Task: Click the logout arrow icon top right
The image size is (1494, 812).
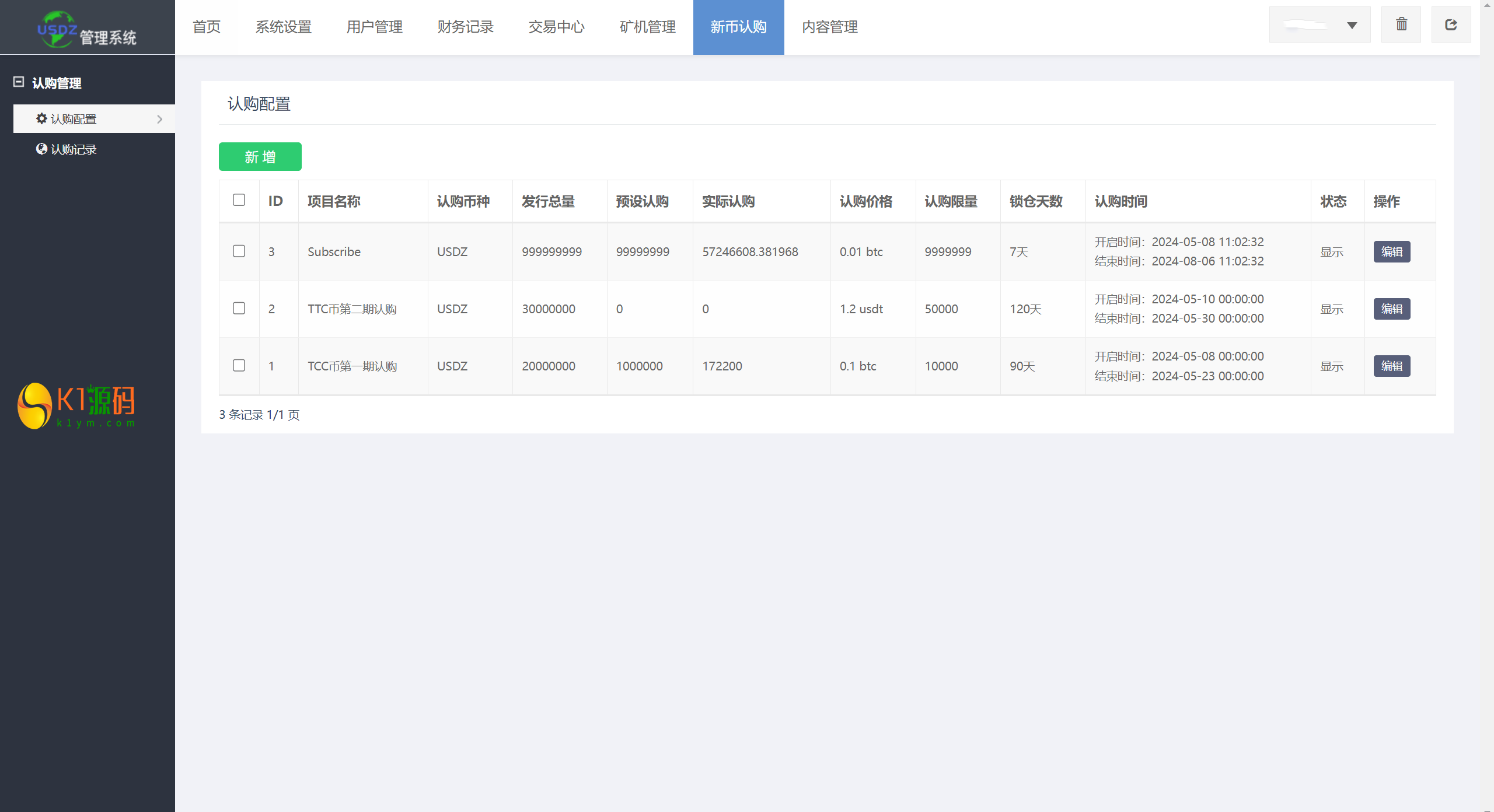Action: (1451, 24)
